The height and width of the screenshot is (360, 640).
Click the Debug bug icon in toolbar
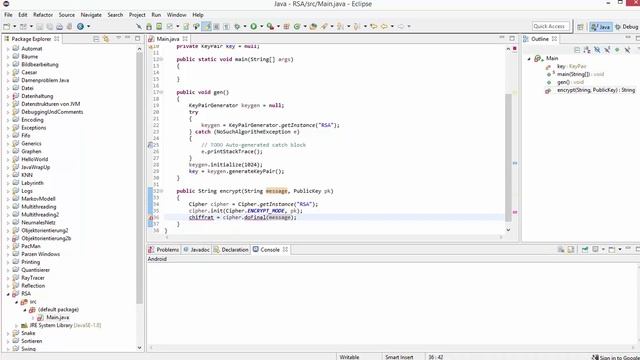tap(237, 27)
